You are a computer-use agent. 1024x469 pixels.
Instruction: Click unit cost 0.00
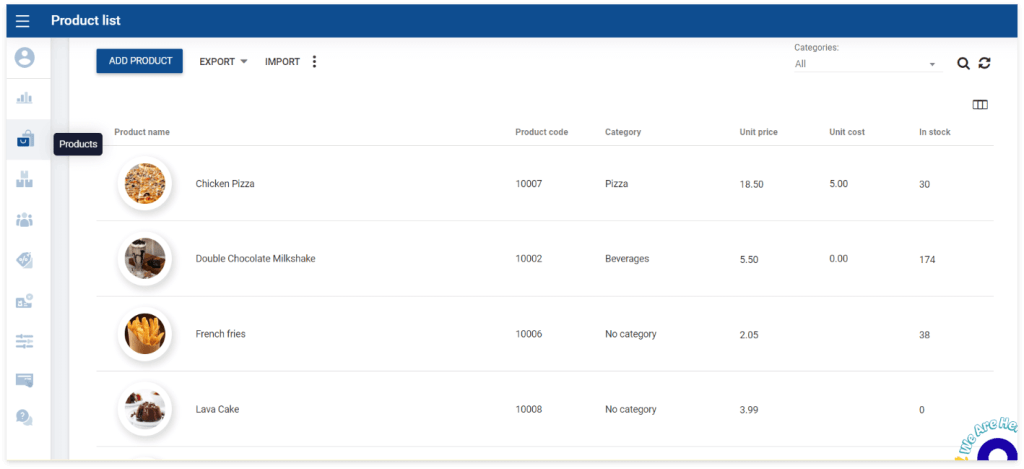click(x=839, y=259)
